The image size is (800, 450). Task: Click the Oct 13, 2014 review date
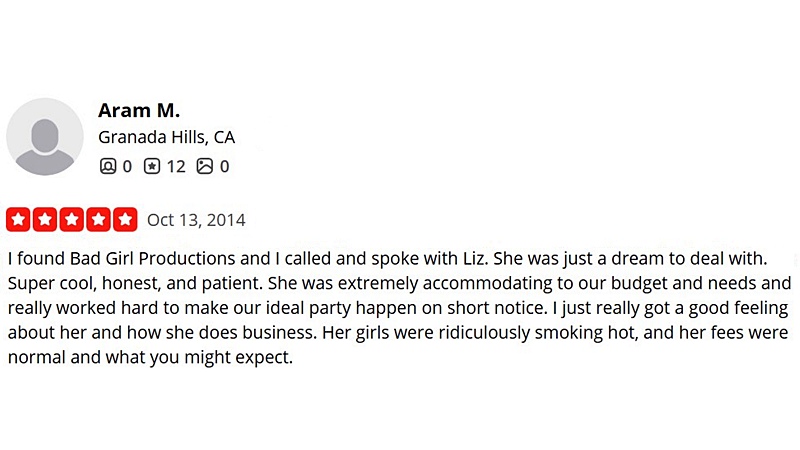tap(196, 220)
